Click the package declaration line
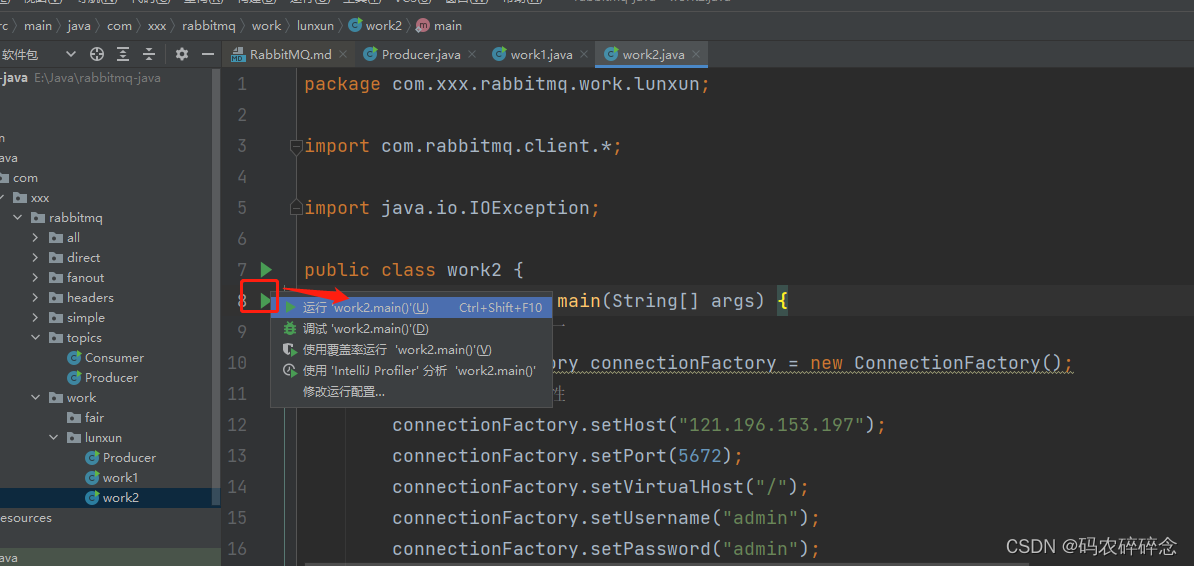This screenshot has height=566, width=1194. pos(507,84)
